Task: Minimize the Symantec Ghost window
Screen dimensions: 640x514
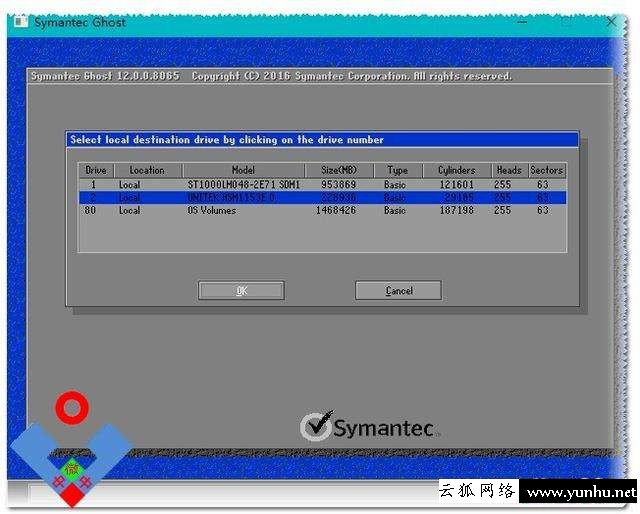Action: pos(522,22)
